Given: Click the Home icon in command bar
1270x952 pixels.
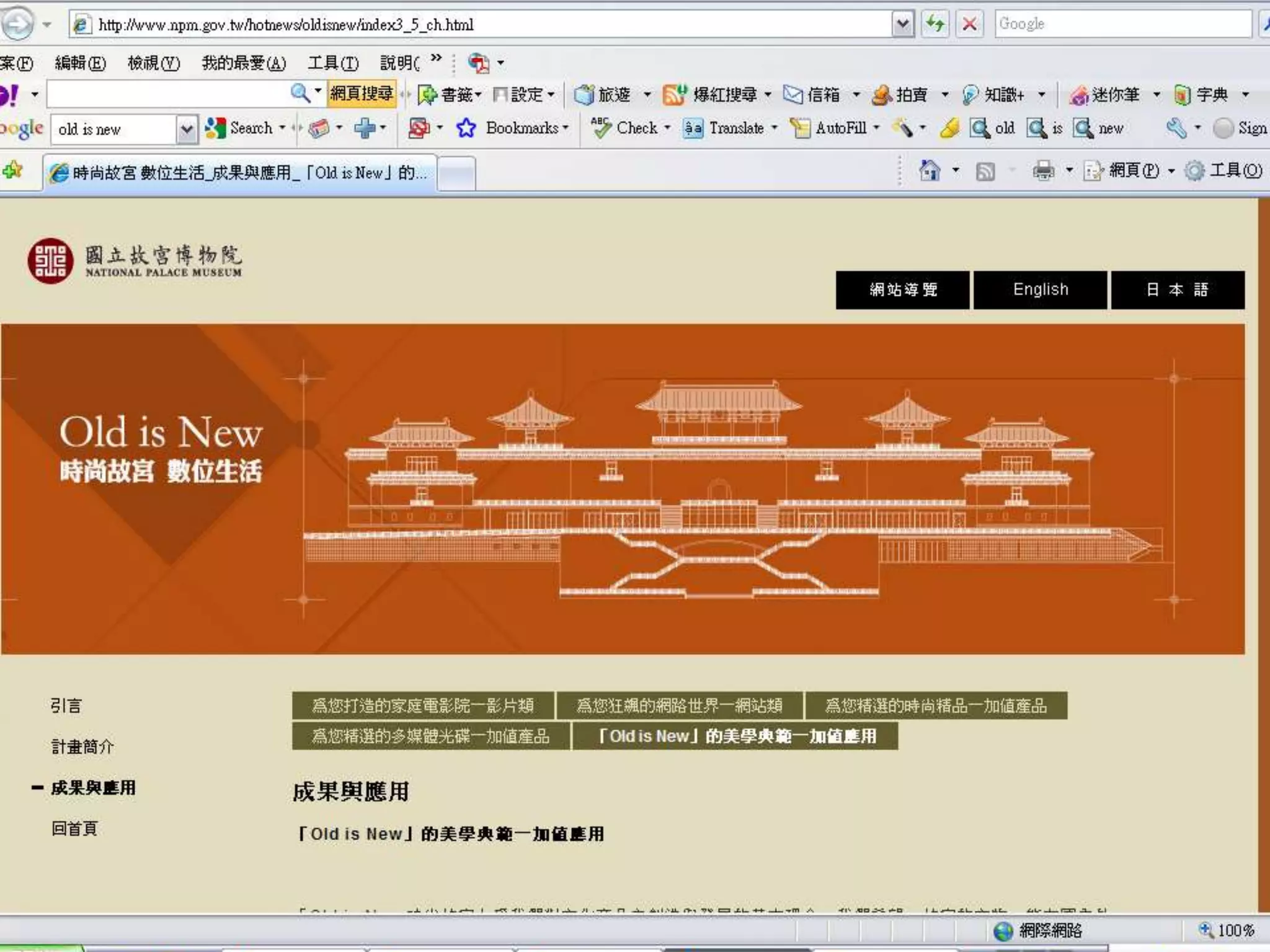Looking at the screenshot, I should (929, 170).
